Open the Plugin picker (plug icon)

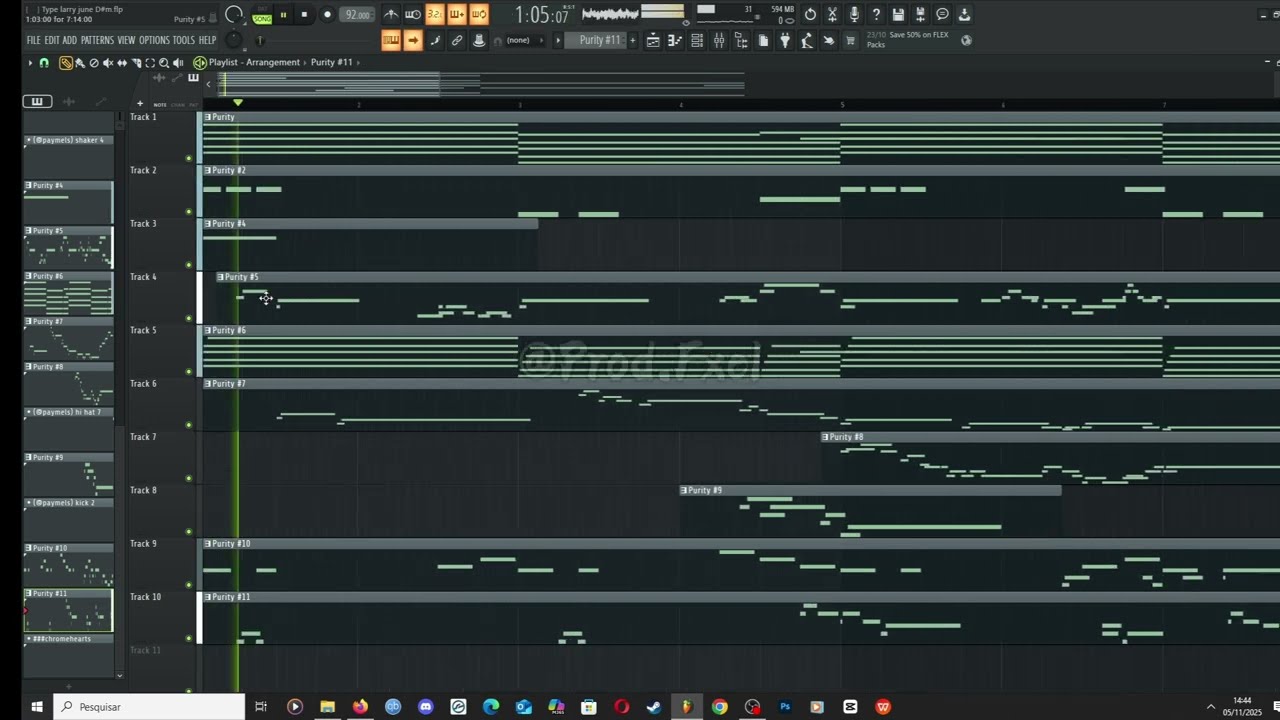pos(785,41)
